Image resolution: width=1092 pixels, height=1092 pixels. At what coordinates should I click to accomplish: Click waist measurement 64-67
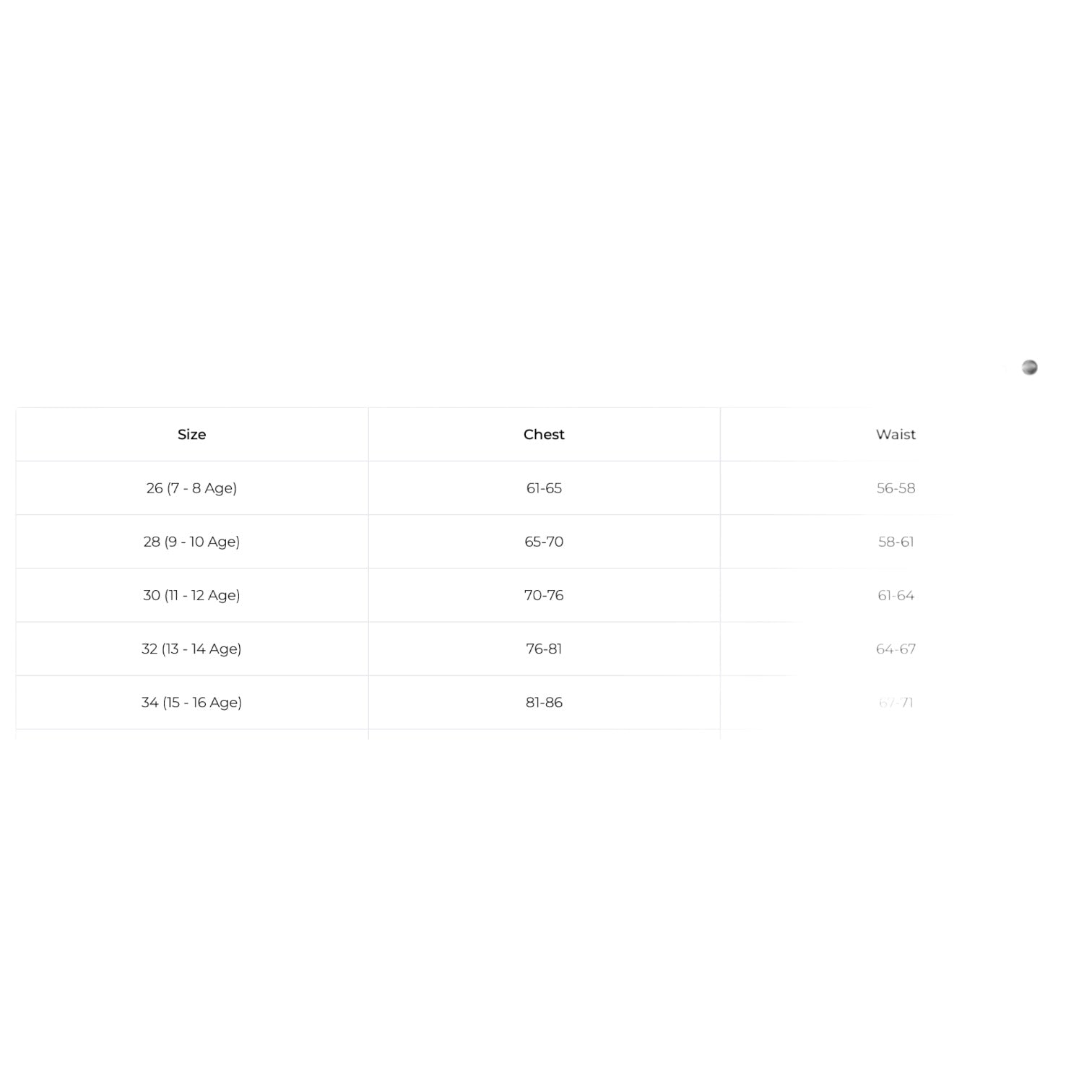896,649
